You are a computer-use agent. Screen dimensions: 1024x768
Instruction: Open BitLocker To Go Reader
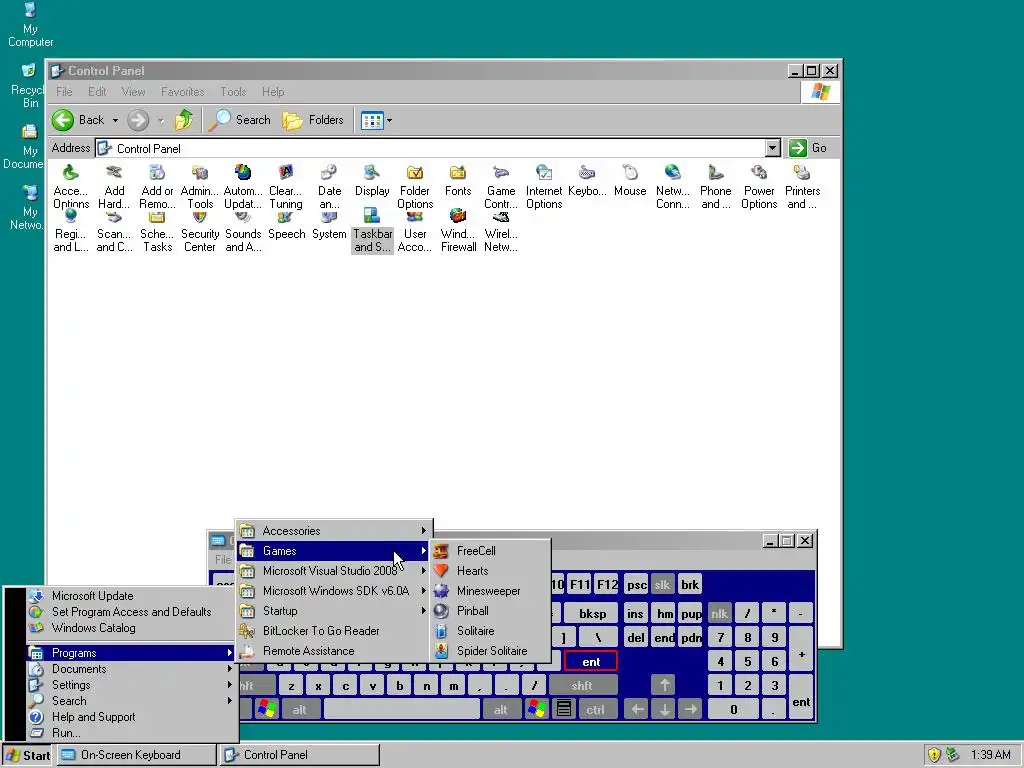(x=333, y=631)
